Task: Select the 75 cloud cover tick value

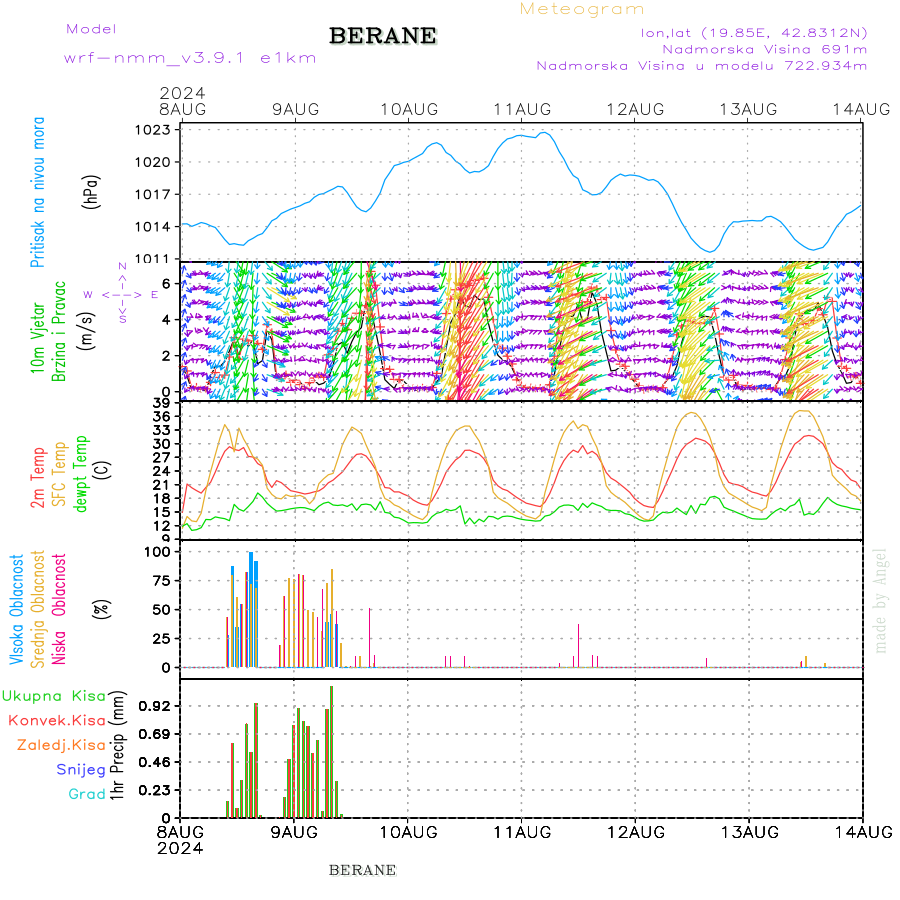Action: coord(162,581)
